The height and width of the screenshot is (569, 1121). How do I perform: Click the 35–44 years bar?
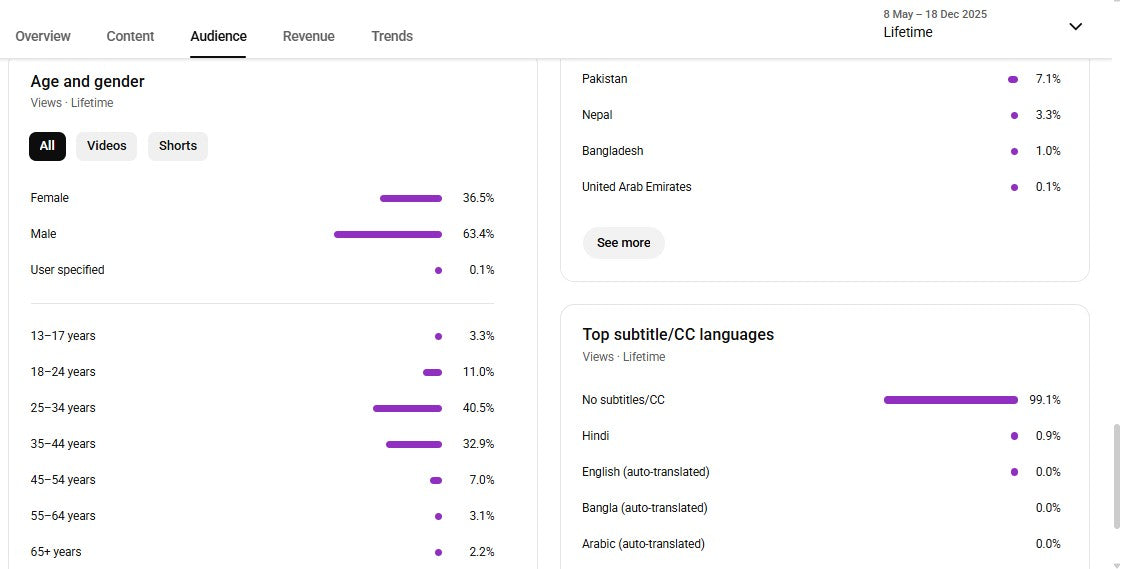(x=414, y=444)
